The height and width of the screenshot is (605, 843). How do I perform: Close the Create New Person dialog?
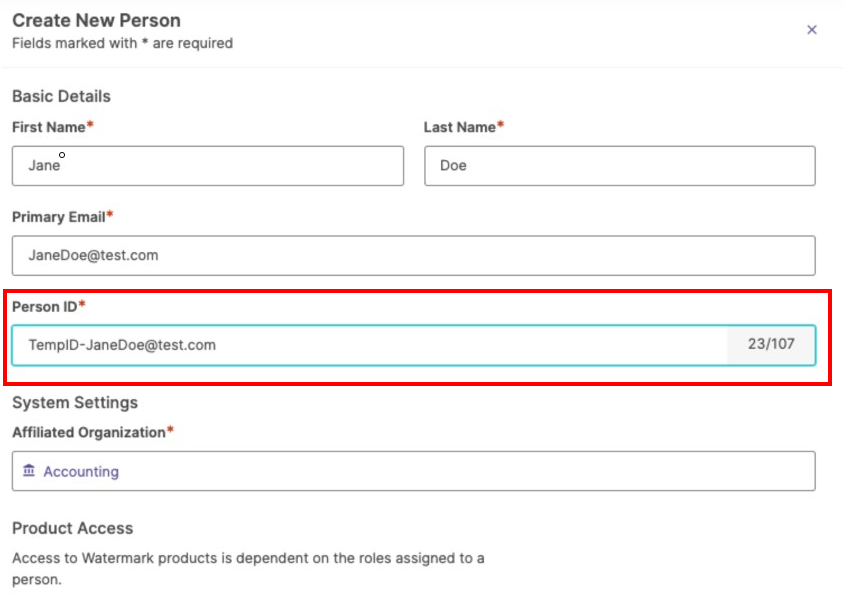812,30
